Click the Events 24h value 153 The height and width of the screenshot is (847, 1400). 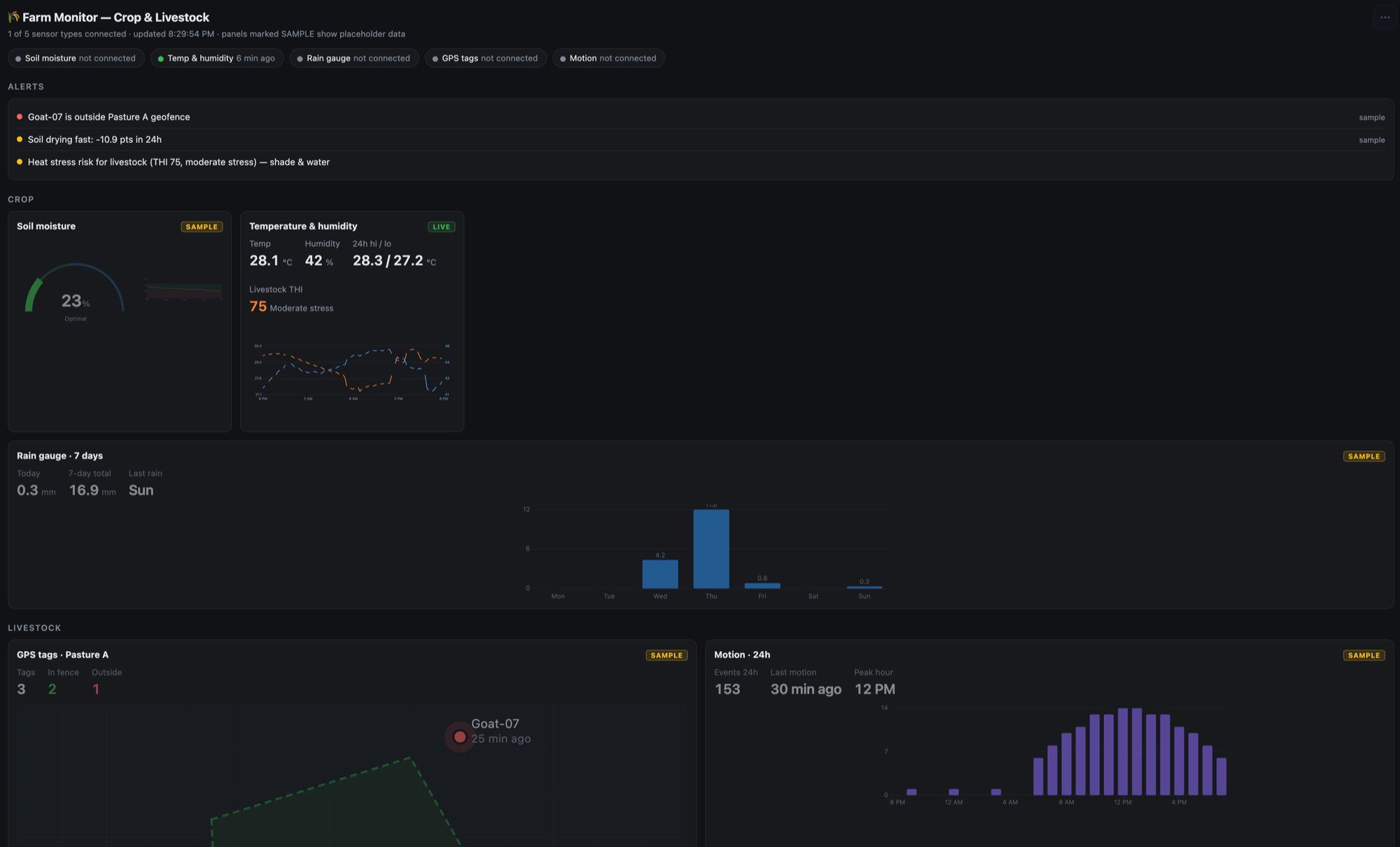point(727,689)
